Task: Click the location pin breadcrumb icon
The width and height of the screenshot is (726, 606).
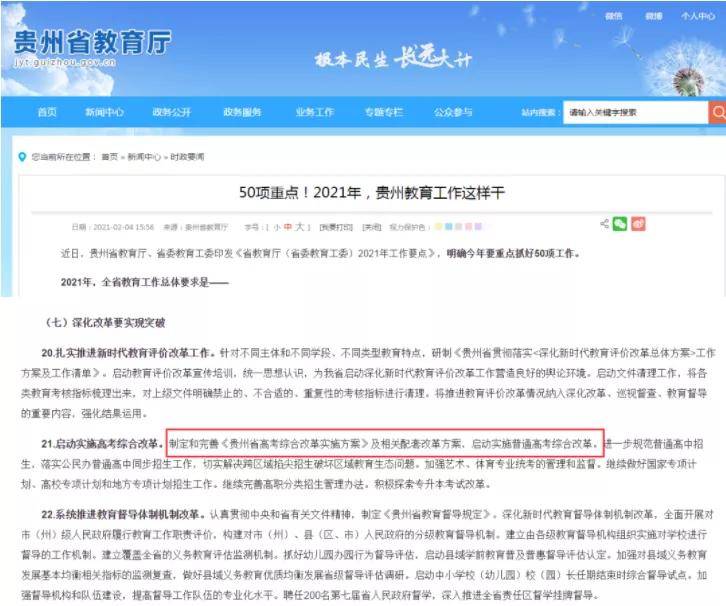Action: click(x=22, y=157)
